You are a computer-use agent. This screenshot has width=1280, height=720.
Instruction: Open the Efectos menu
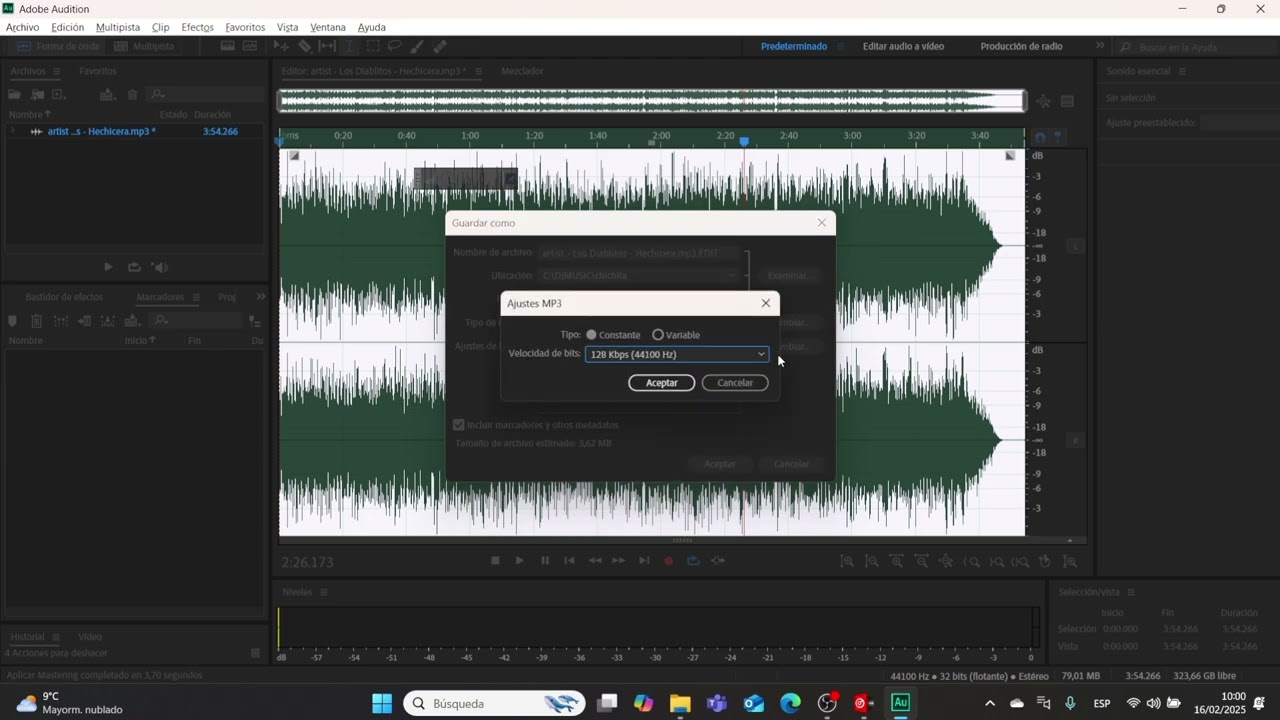coord(197,27)
